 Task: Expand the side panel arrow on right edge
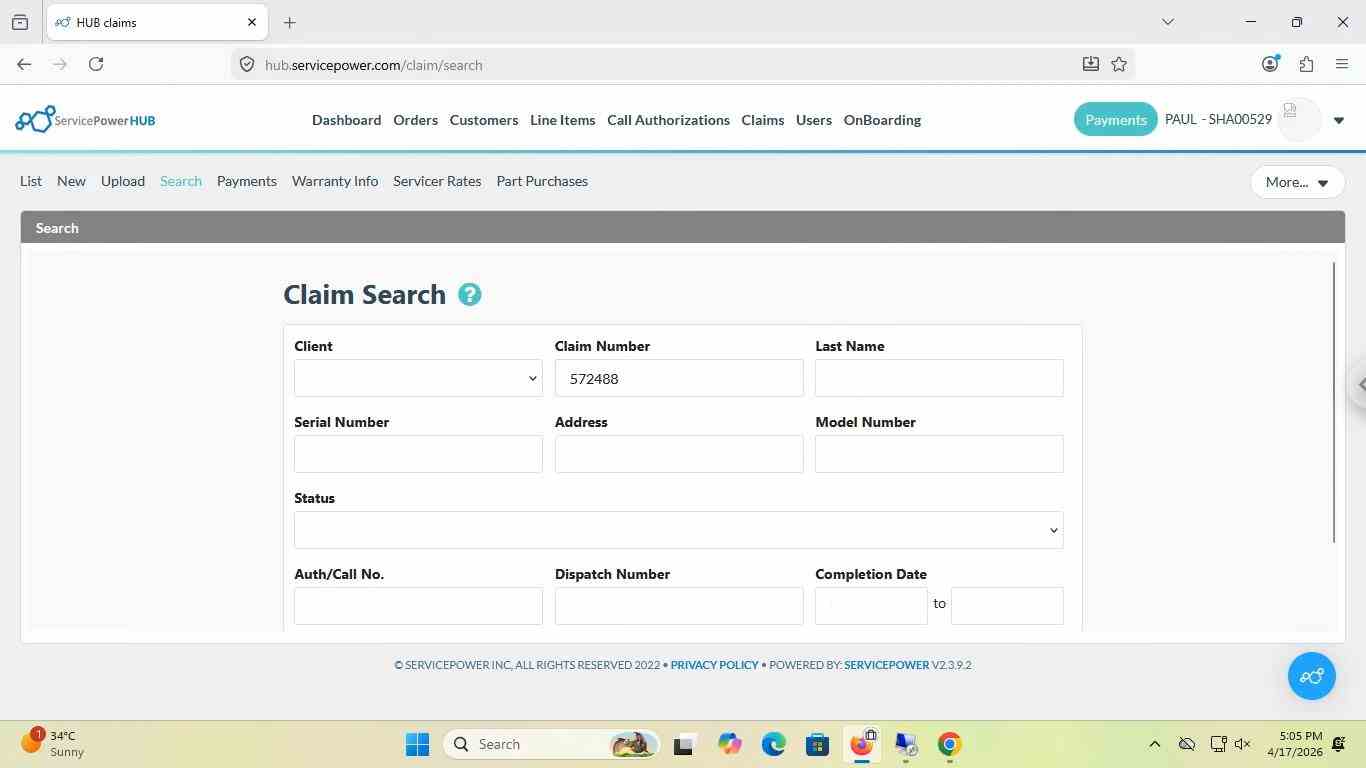pyautogui.click(x=1360, y=385)
